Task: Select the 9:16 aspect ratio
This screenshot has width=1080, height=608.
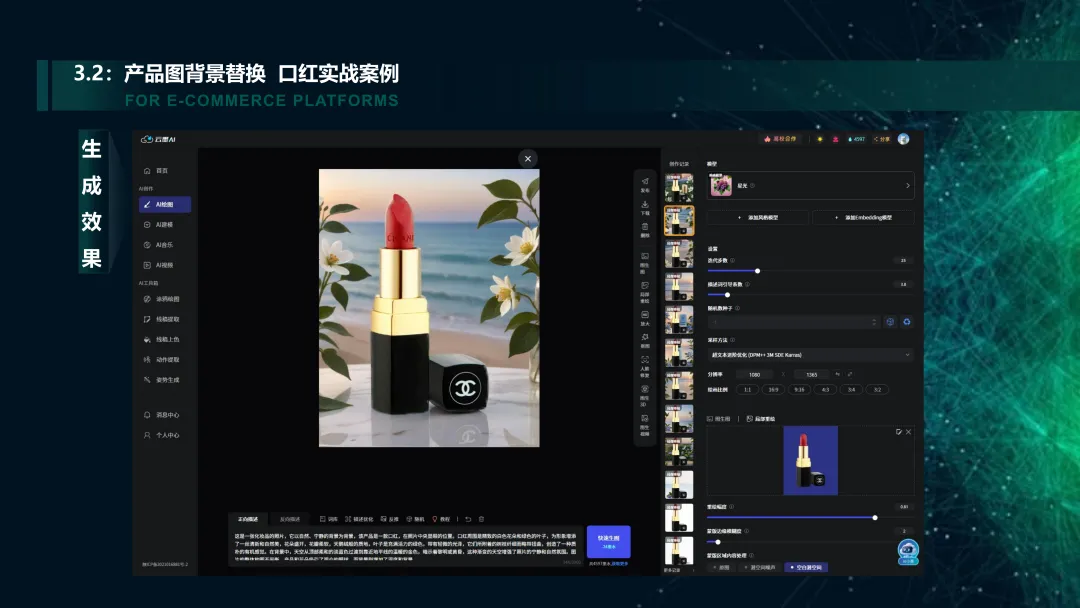Action: click(x=799, y=390)
